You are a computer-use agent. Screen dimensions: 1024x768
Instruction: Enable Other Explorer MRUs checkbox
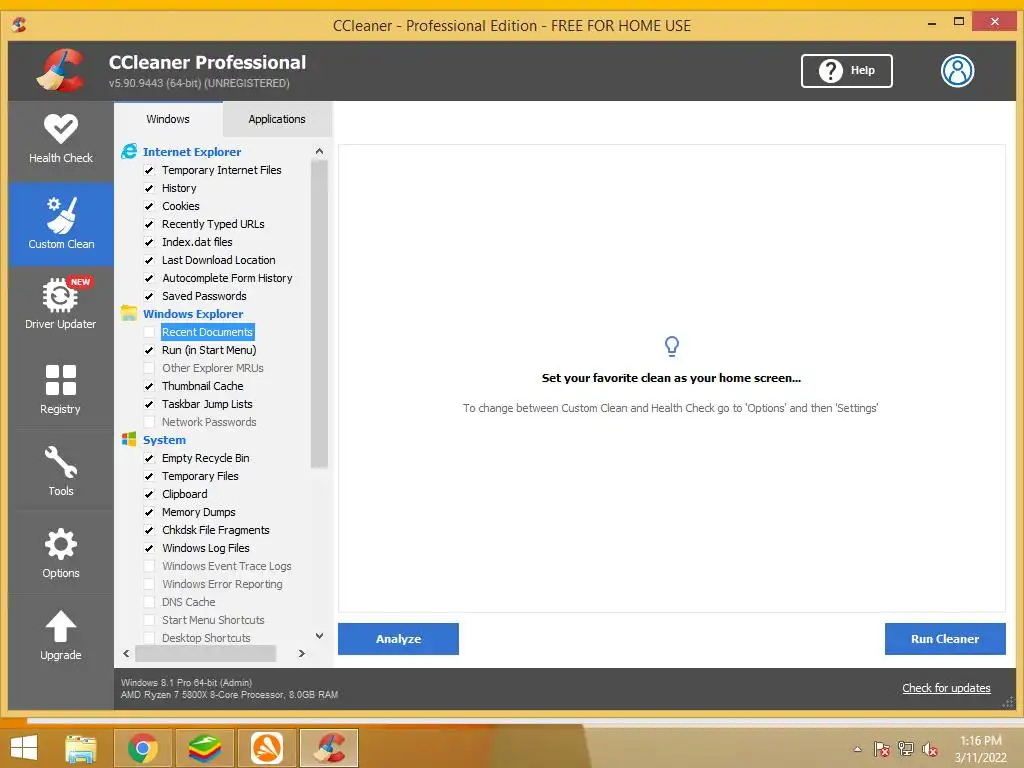[149, 368]
